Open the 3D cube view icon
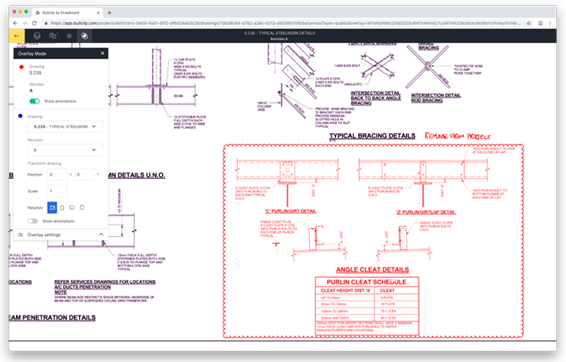The width and height of the screenshot is (566, 362). click(37, 36)
